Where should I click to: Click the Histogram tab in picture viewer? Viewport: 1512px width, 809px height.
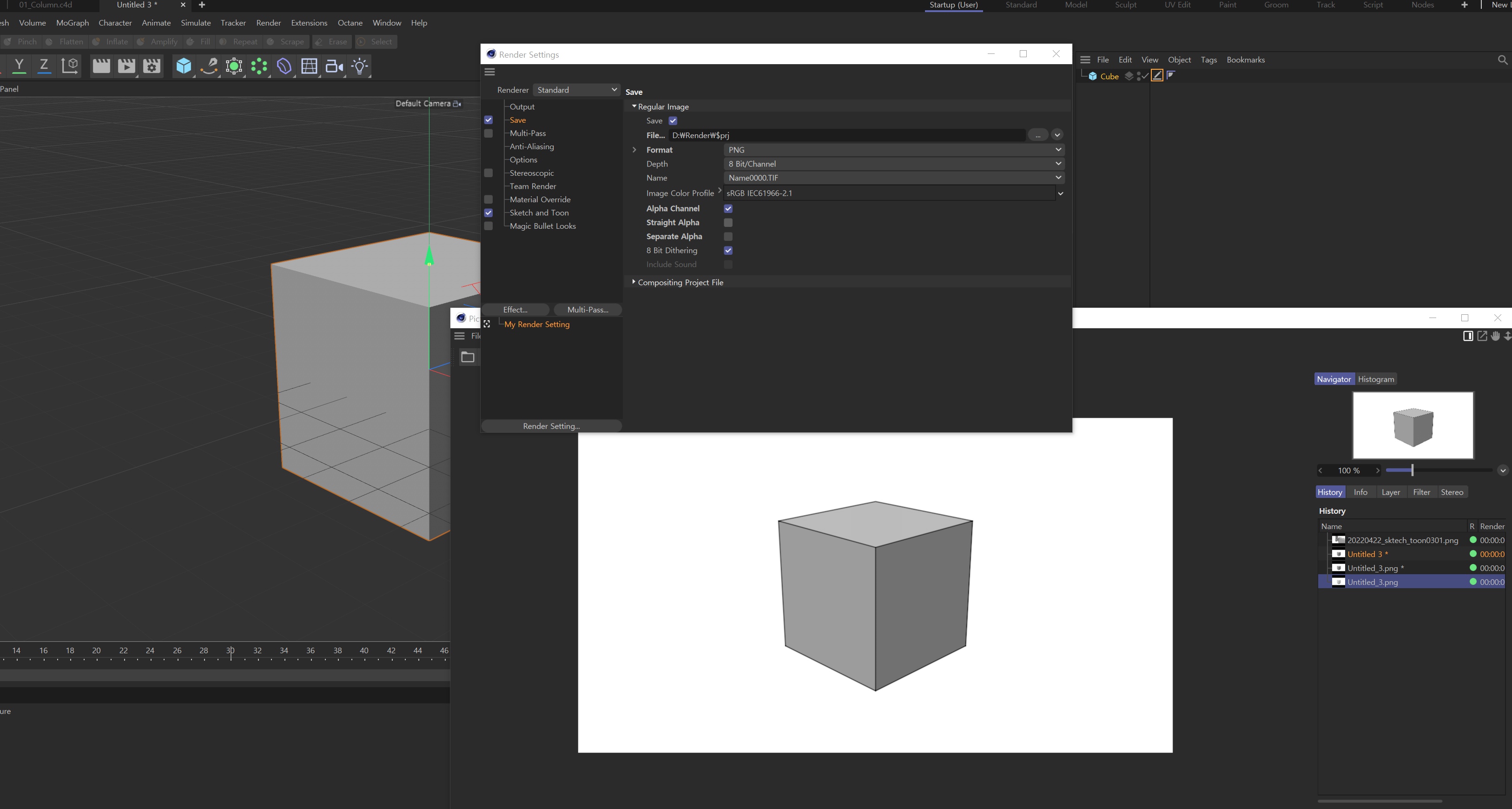pos(1375,378)
